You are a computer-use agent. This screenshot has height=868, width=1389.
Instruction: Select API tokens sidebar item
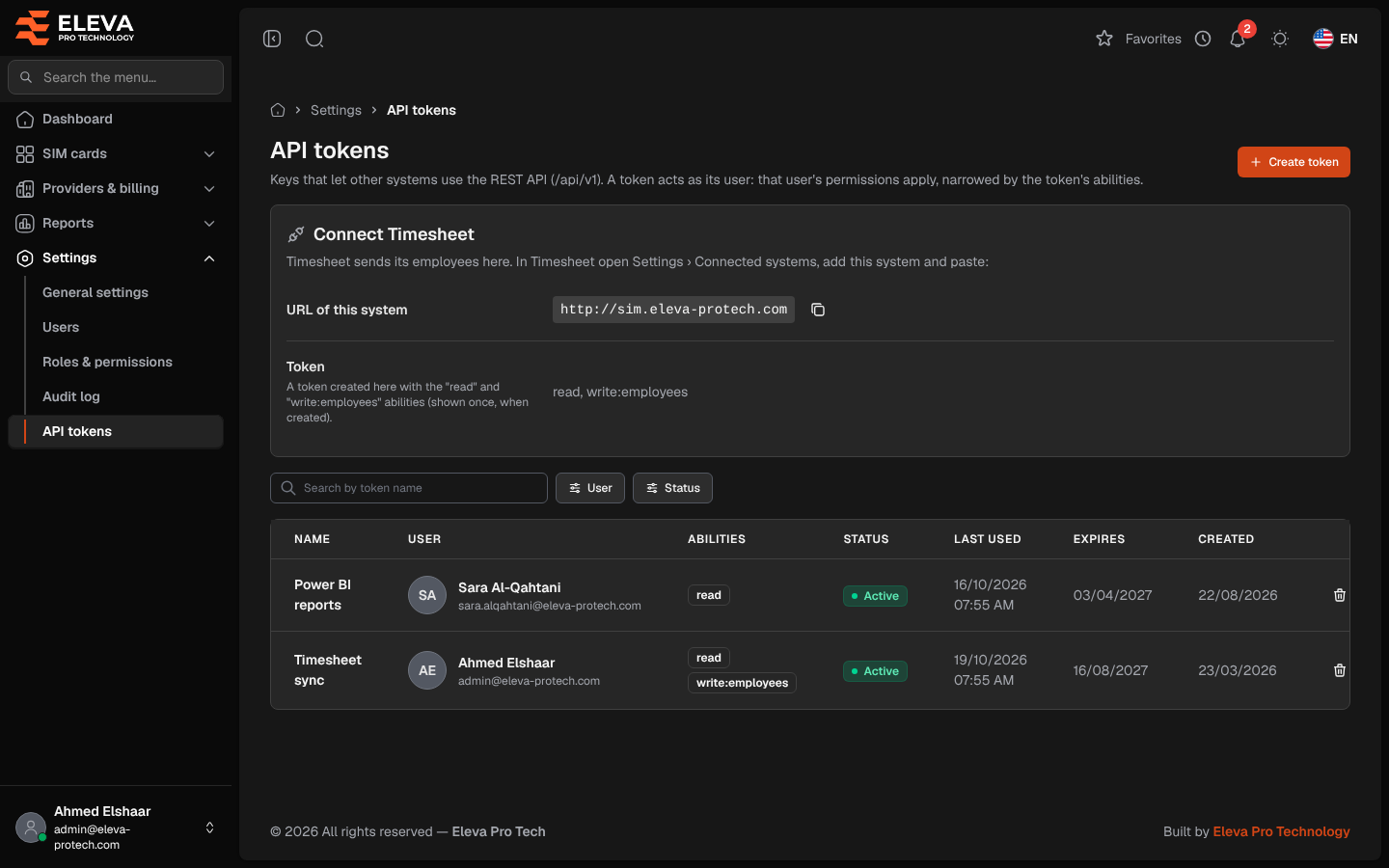tap(116, 431)
